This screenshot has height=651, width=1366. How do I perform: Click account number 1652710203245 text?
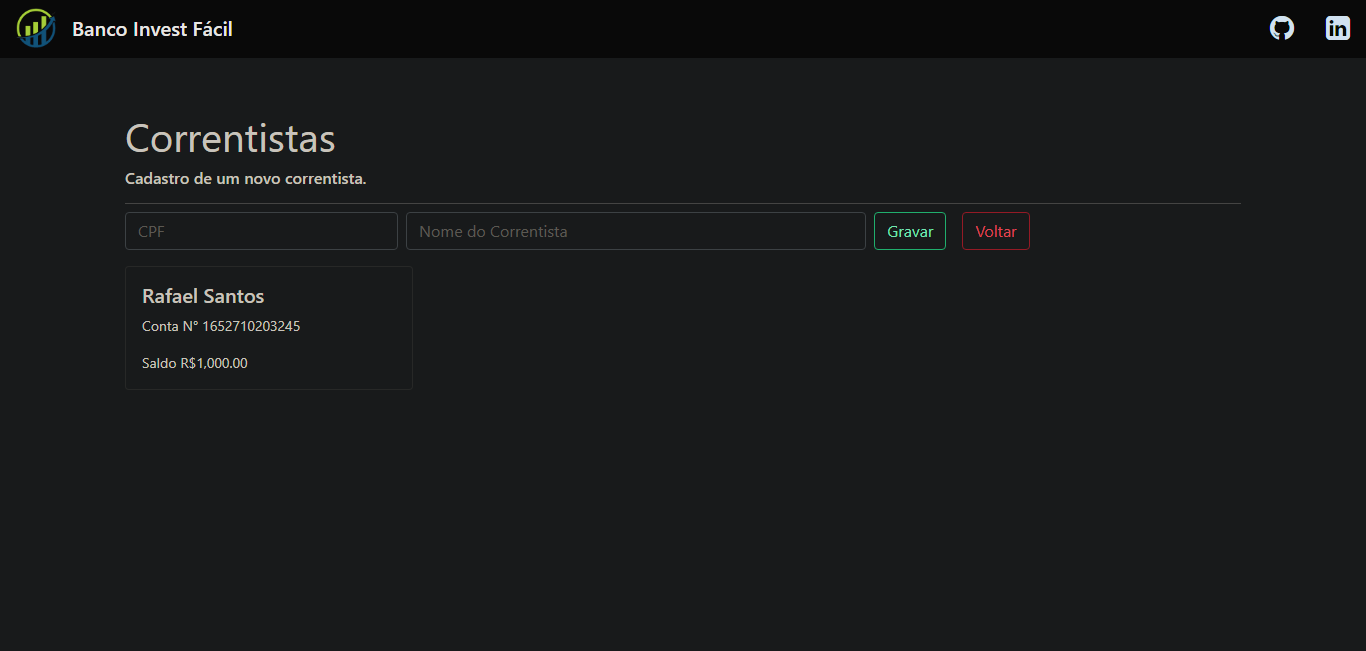point(251,326)
